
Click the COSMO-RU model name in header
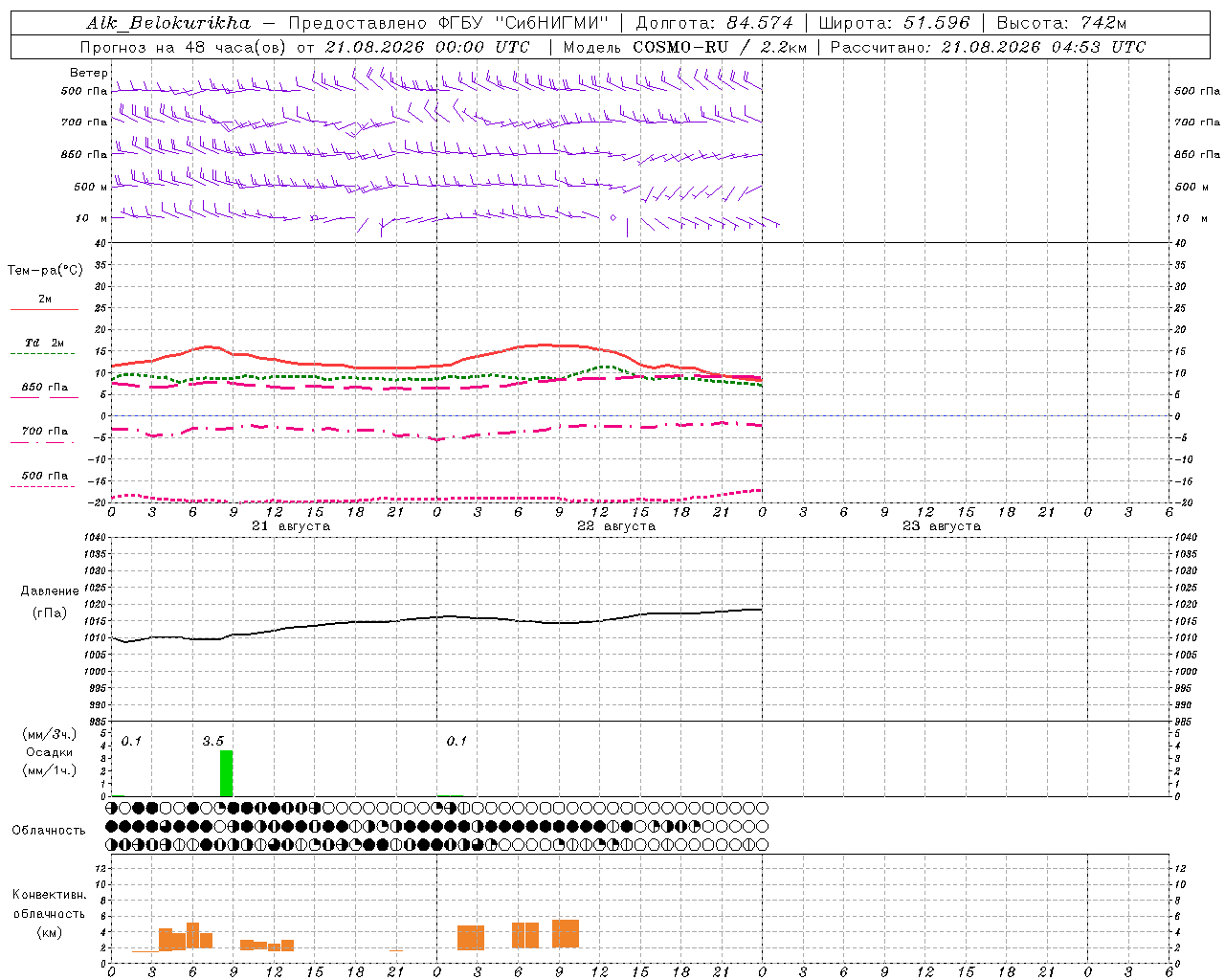680,47
